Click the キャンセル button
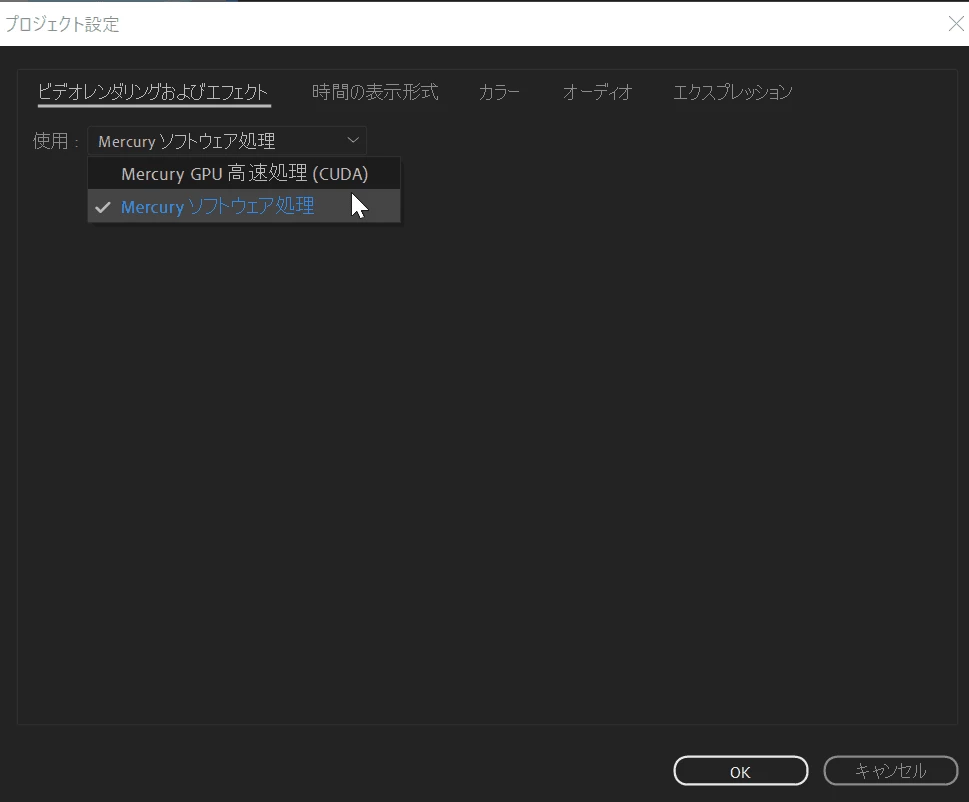 (891, 771)
